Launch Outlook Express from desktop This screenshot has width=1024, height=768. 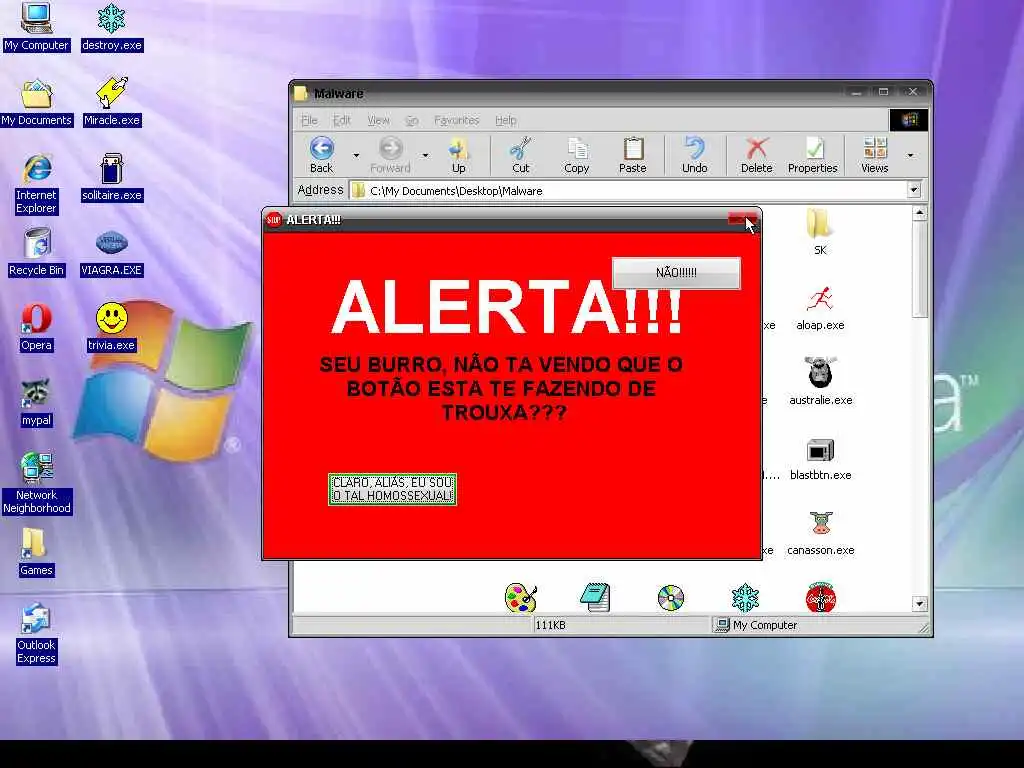pyautogui.click(x=37, y=633)
